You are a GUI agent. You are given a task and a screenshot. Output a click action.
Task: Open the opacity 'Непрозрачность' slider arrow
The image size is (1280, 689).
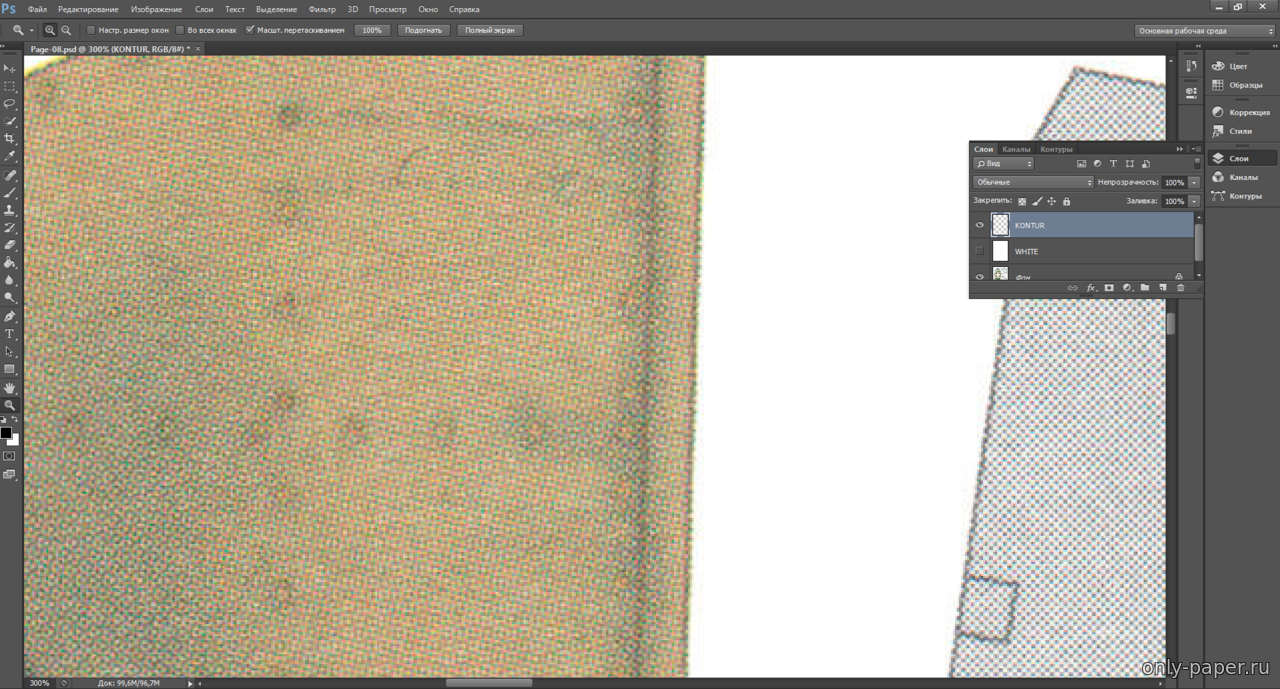tap(1194, 183)
